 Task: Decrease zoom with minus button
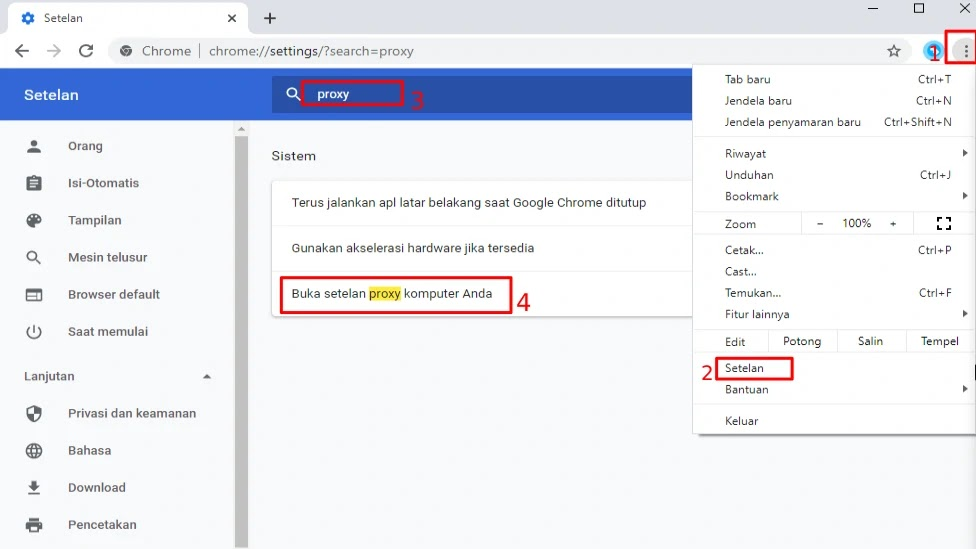820,223
